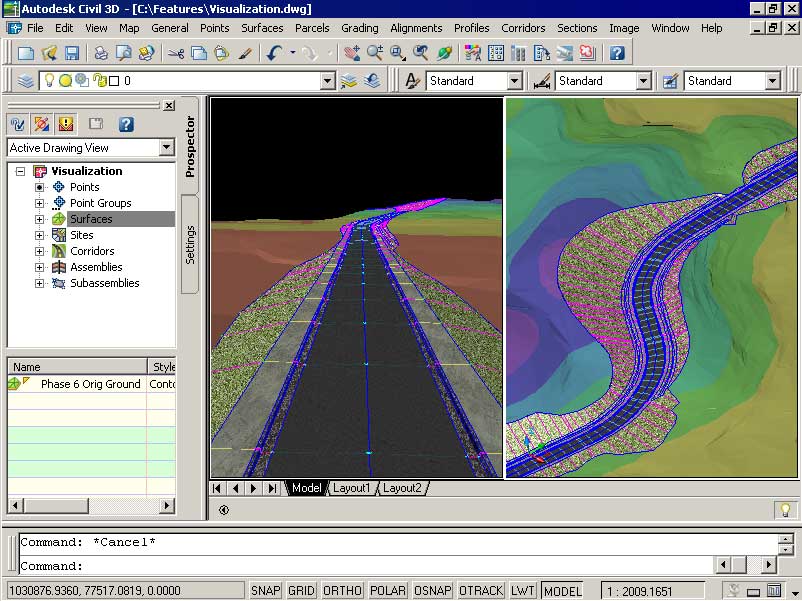
Task: Toggle ORTHO mode in status bar
Action: (343, 591)
